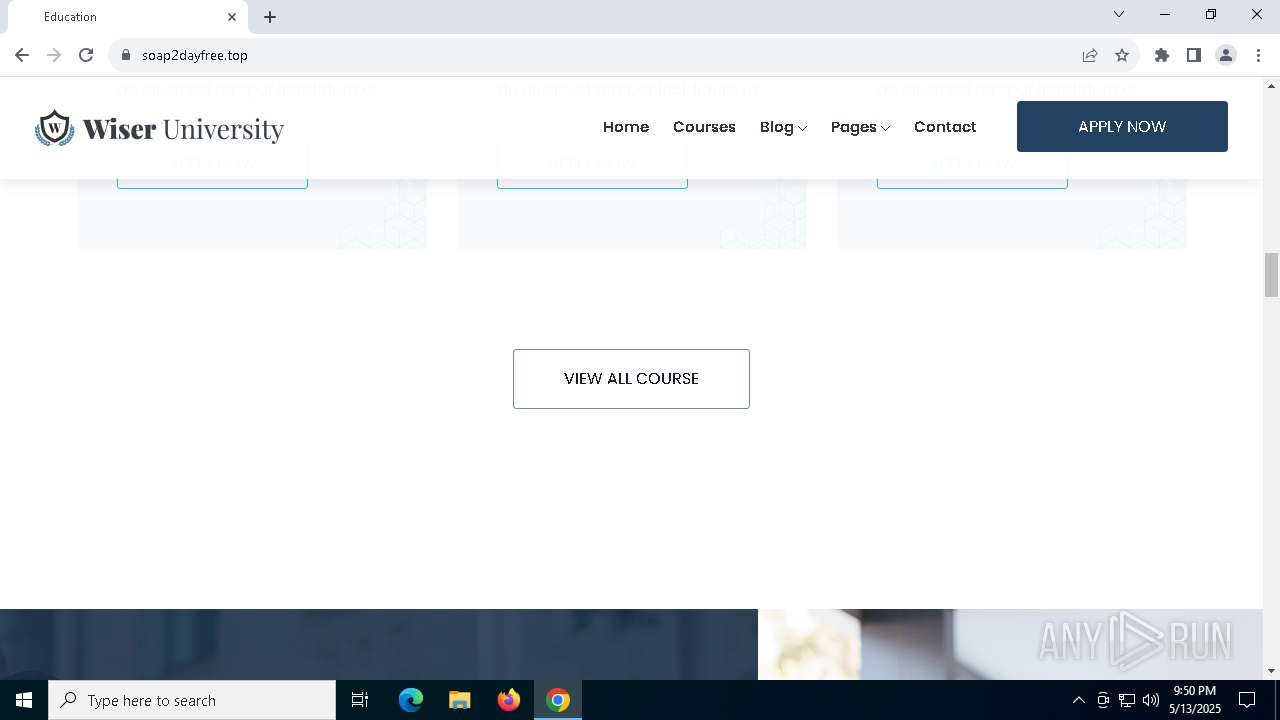The image size is (1280, 720).
Task: Click the VIEW ALL COURSE button
Action: point(631,378)
